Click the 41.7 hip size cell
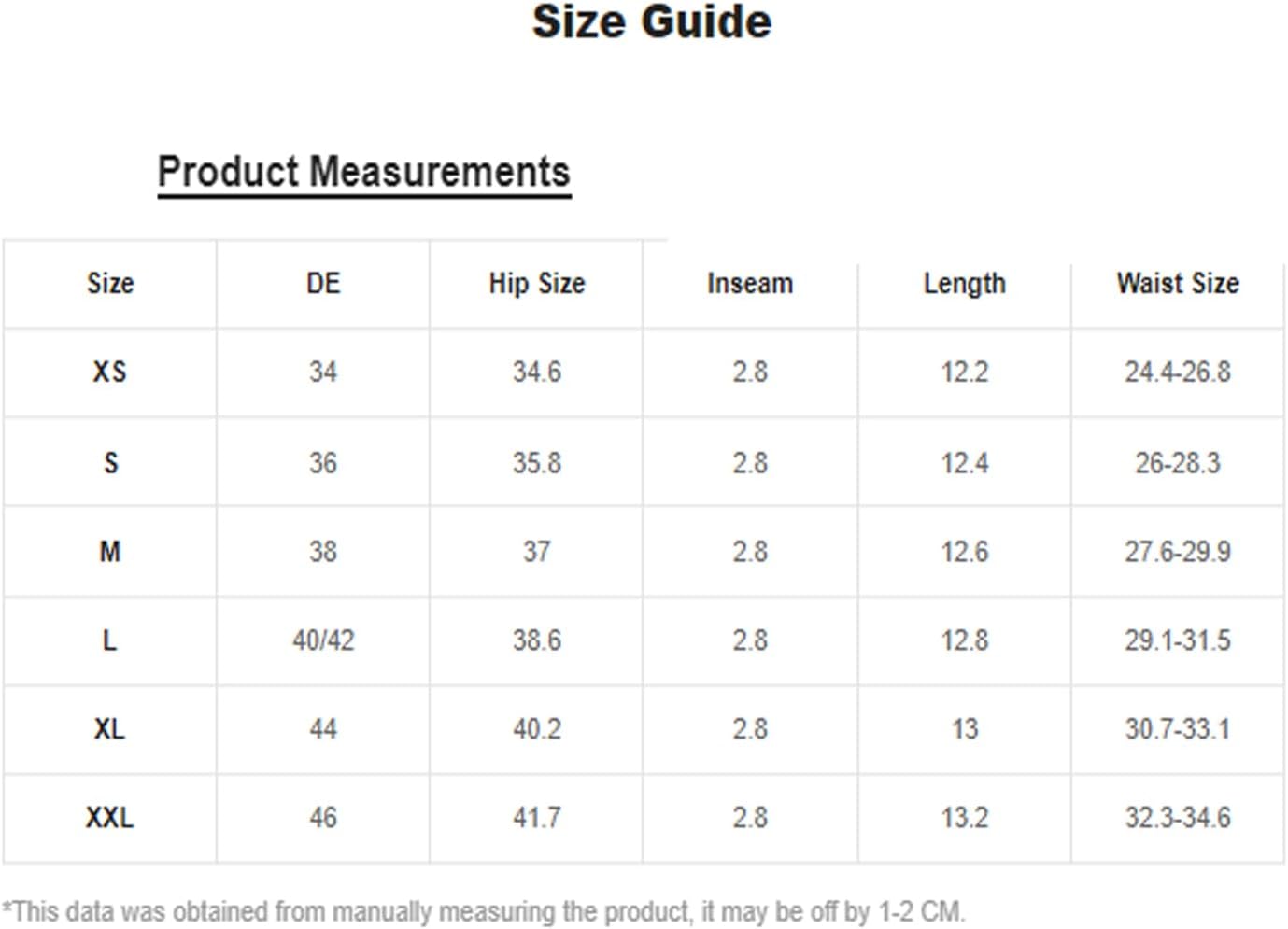 point(537,818)
